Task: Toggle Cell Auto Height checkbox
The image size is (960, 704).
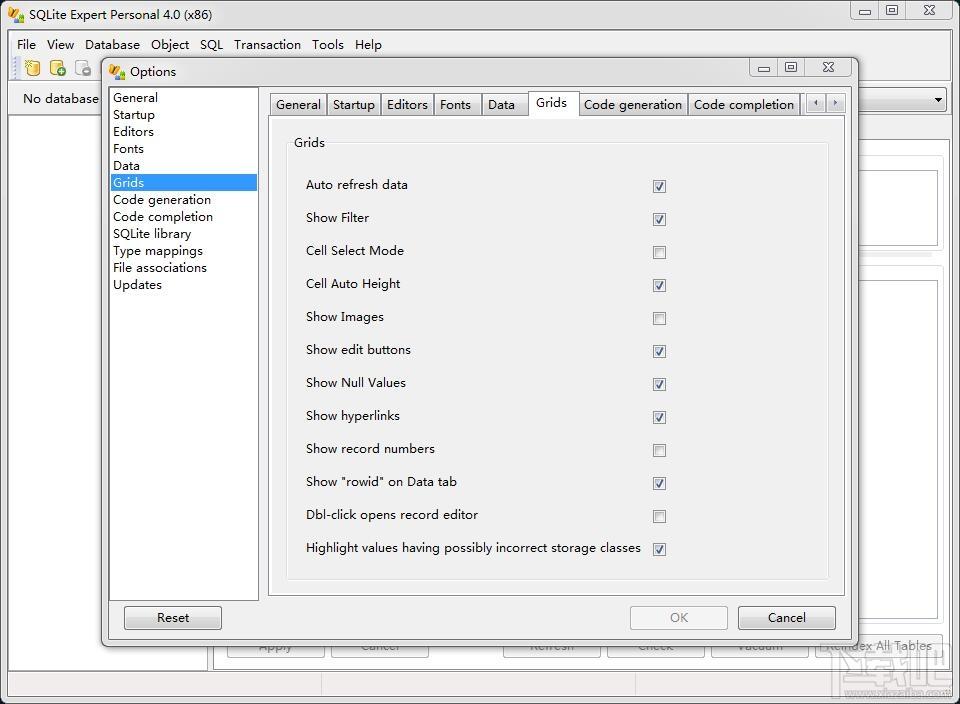Action: tap(659, 285)
